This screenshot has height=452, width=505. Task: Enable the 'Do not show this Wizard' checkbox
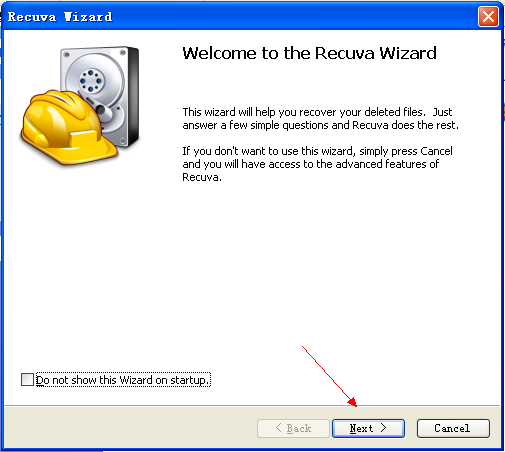click(x=27, y=380)
